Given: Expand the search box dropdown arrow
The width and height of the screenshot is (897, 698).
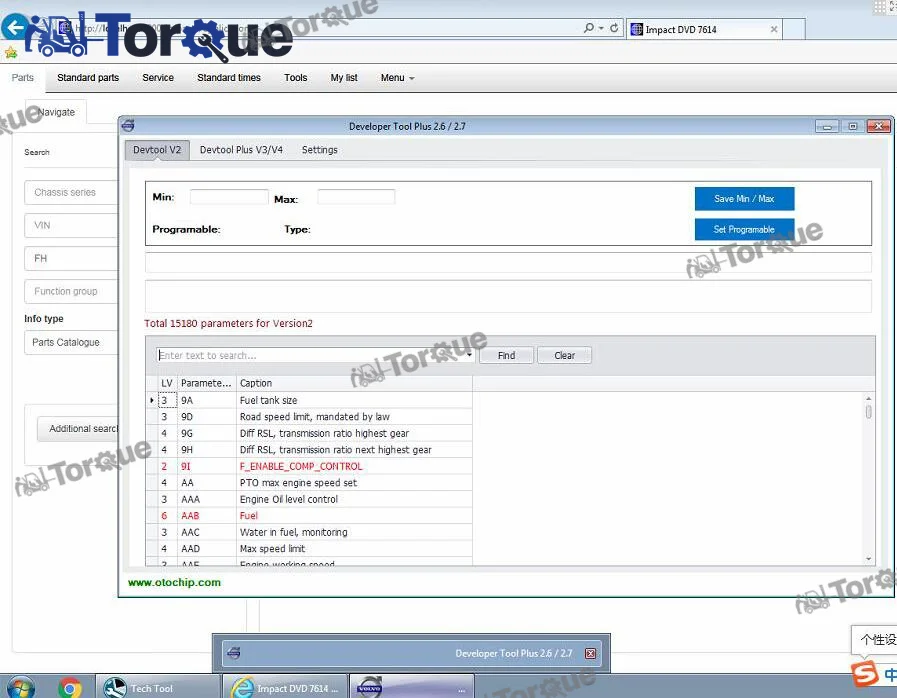Looking at the screenshot, I should [x=469, y=355].
